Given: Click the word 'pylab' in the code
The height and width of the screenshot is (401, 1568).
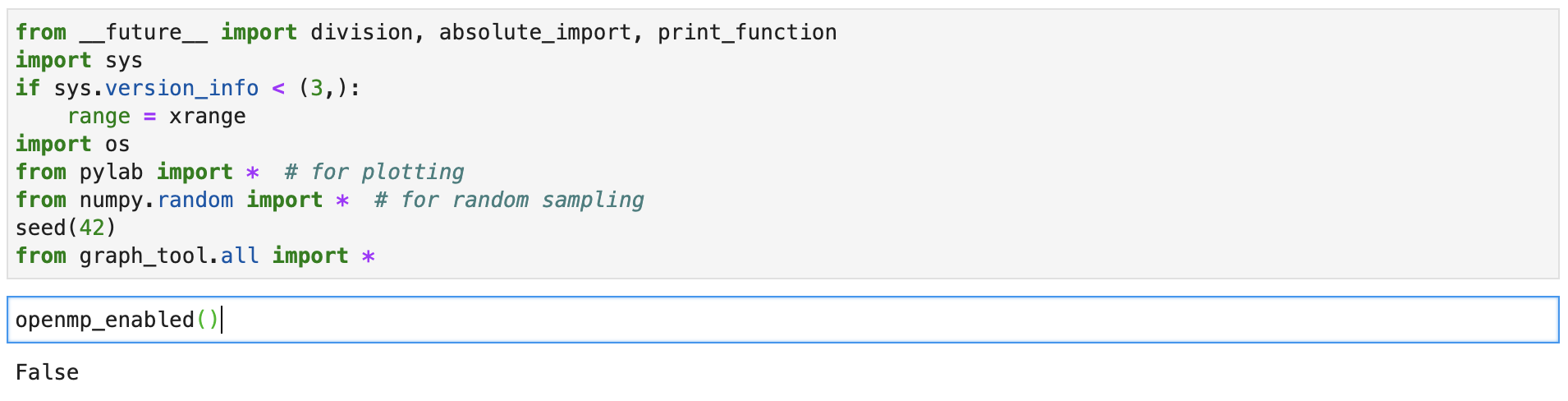Looking at the screenshot, I should [111, 172].
